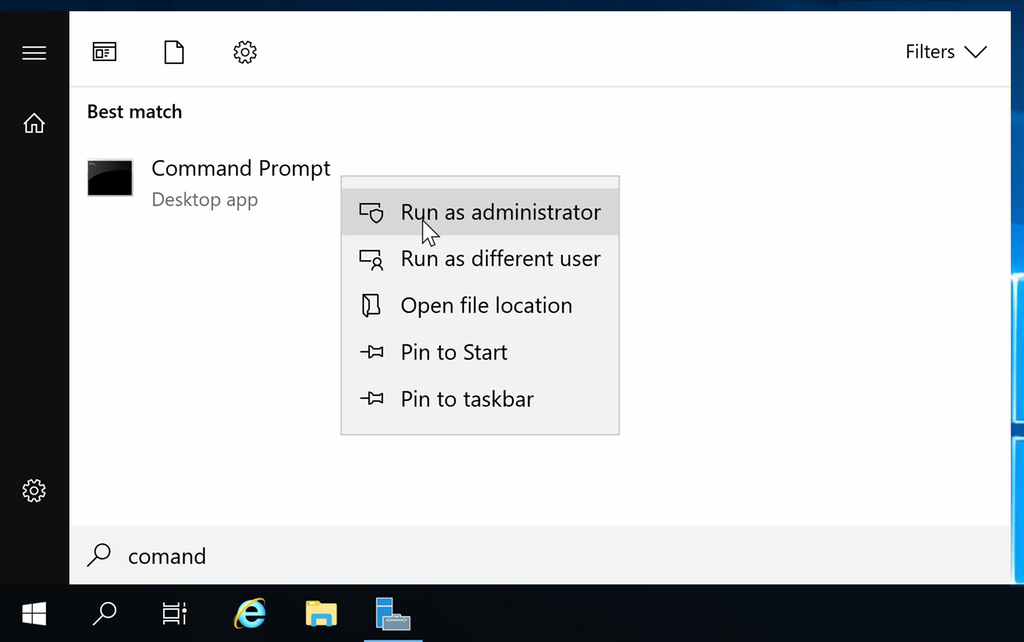This screenshot has height=642, width=1024.
Task: Select Run as administrator
Action: click(x=480, y=212)
